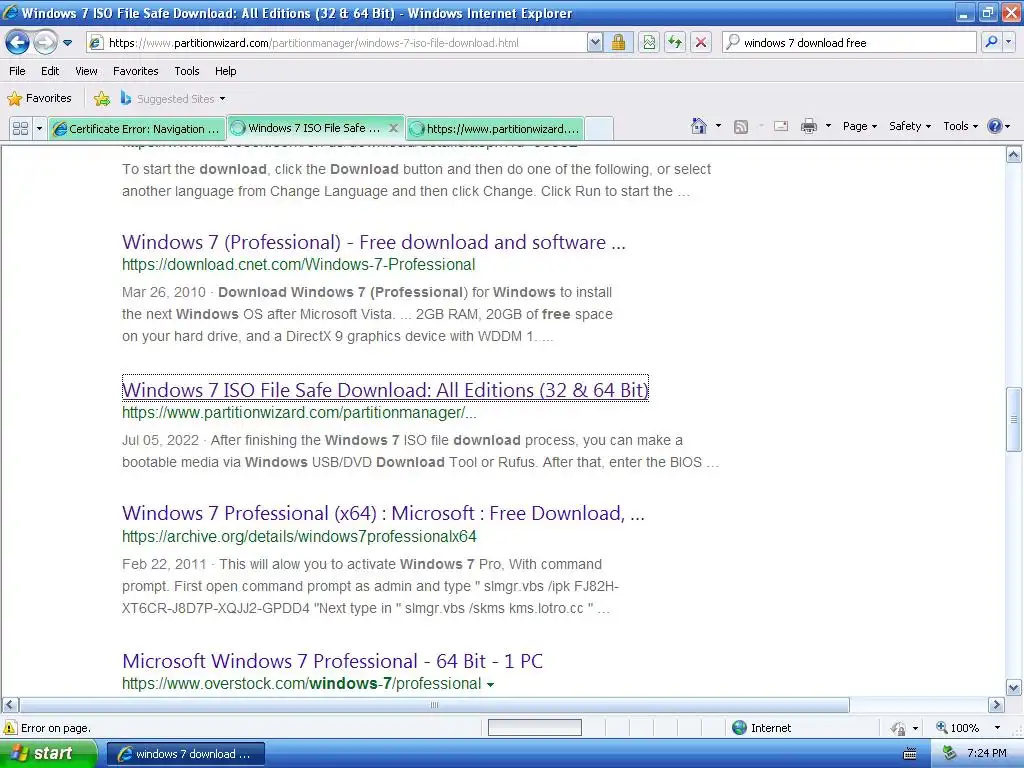Expand the zoom level dropdown arrow
This screenshot has height=768, width=1024.
coord(997,728)
